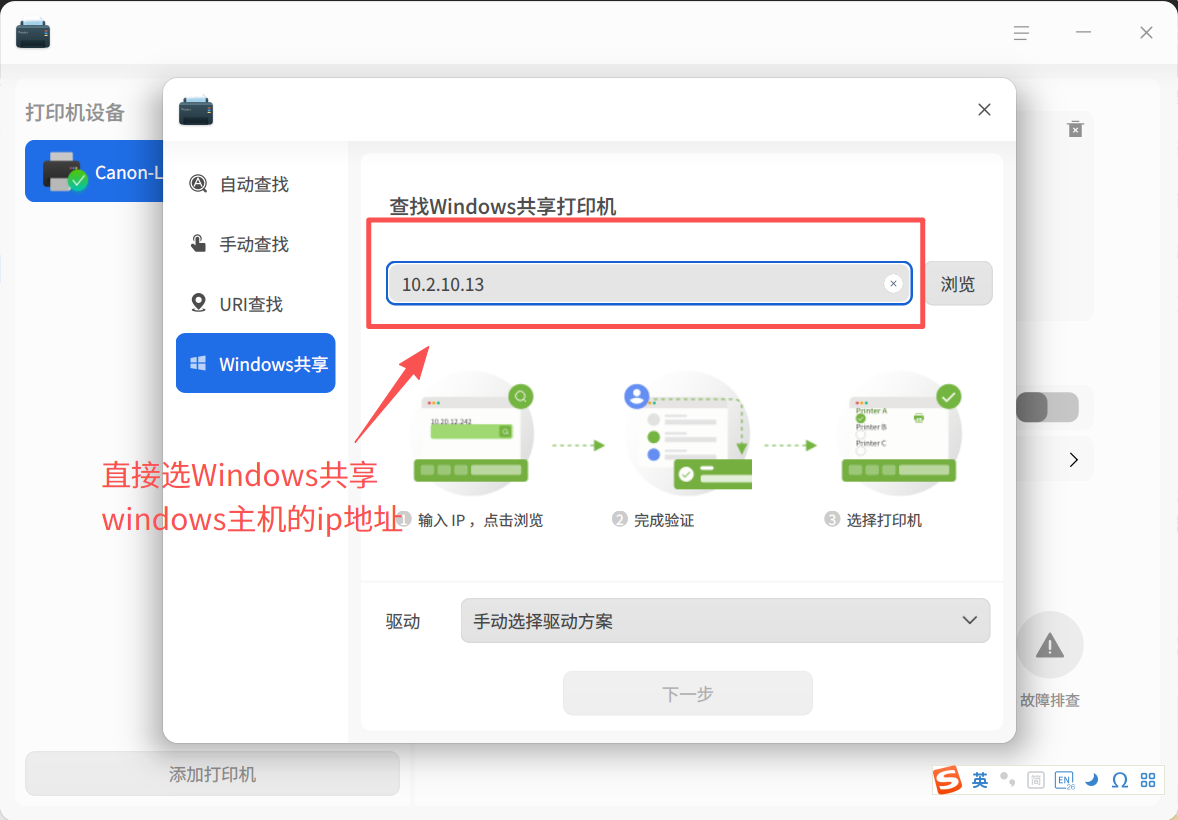Viewport: 1178px width, 820px height.
Task: Switch to the 自动查找 tab
Action: point(255,184)
